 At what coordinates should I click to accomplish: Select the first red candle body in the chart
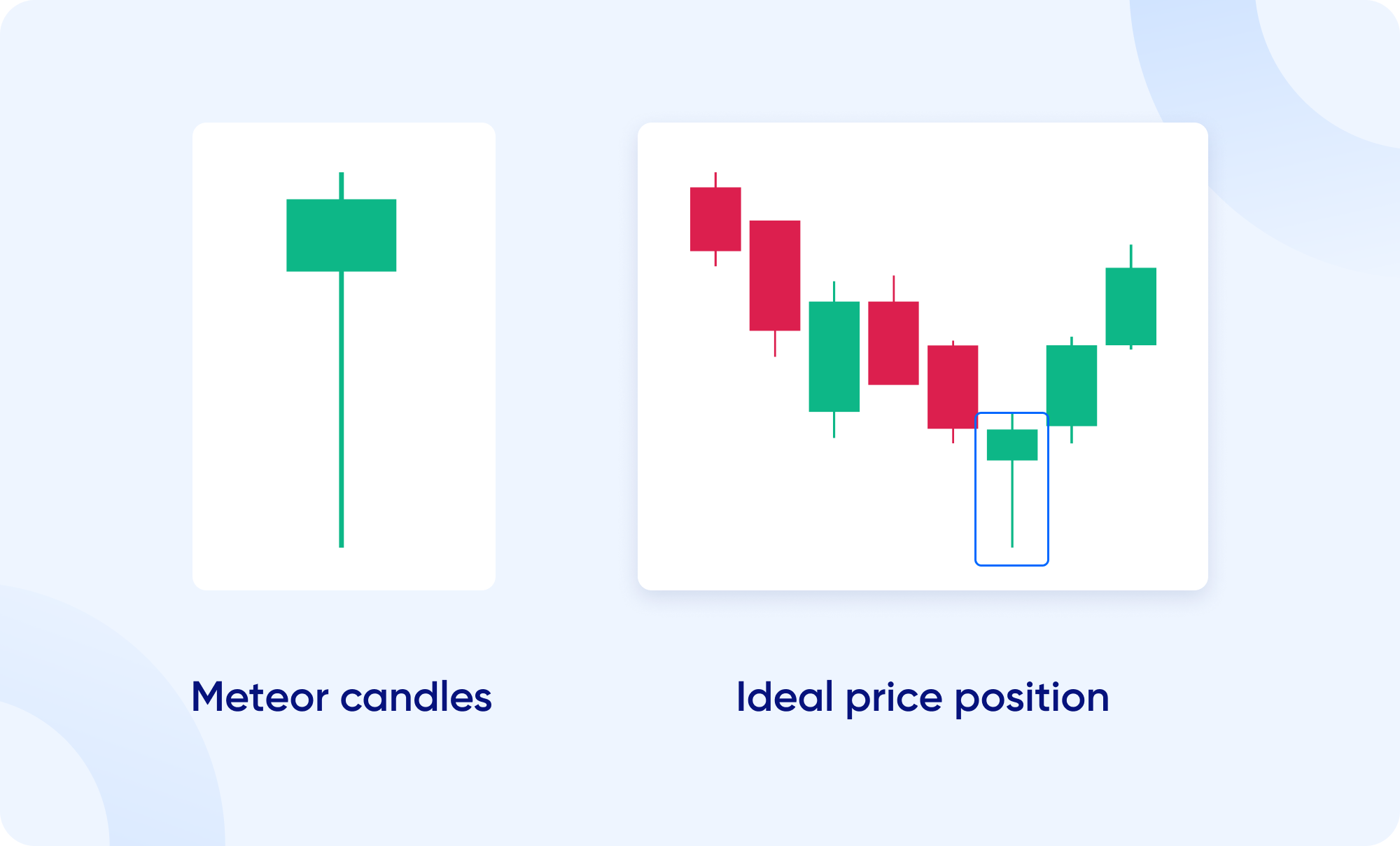pyautogui.click(x=715, y=219)
